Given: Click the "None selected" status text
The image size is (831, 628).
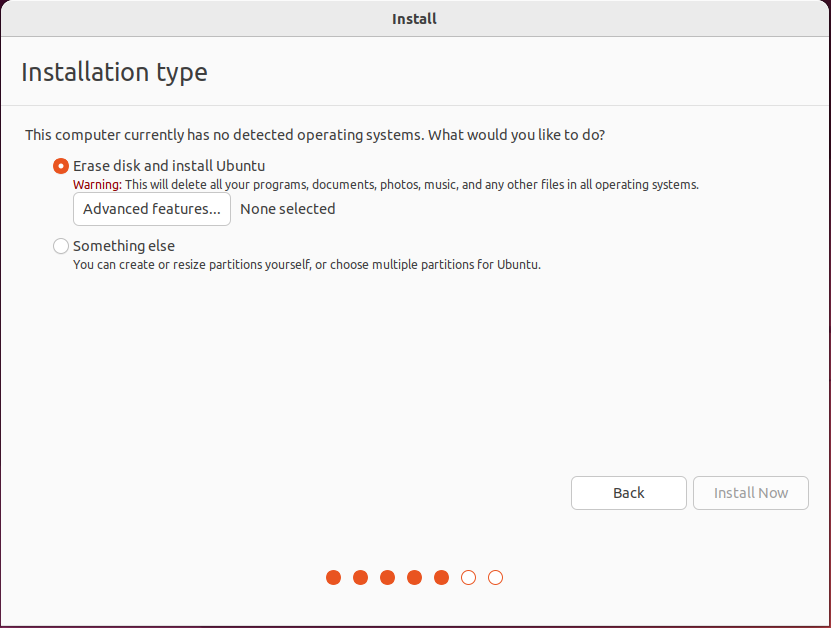Looking at the screenshot, I should click(288, 209).
